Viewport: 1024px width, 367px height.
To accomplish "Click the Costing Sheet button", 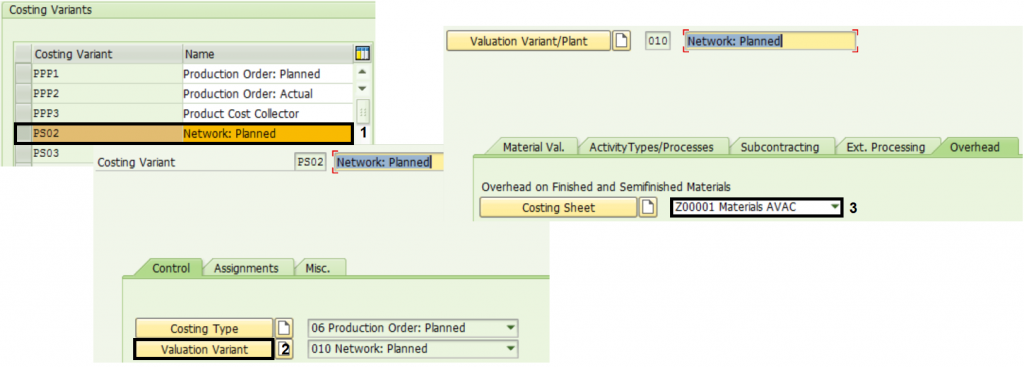I will pyautogui.click(x=558, y=208).
